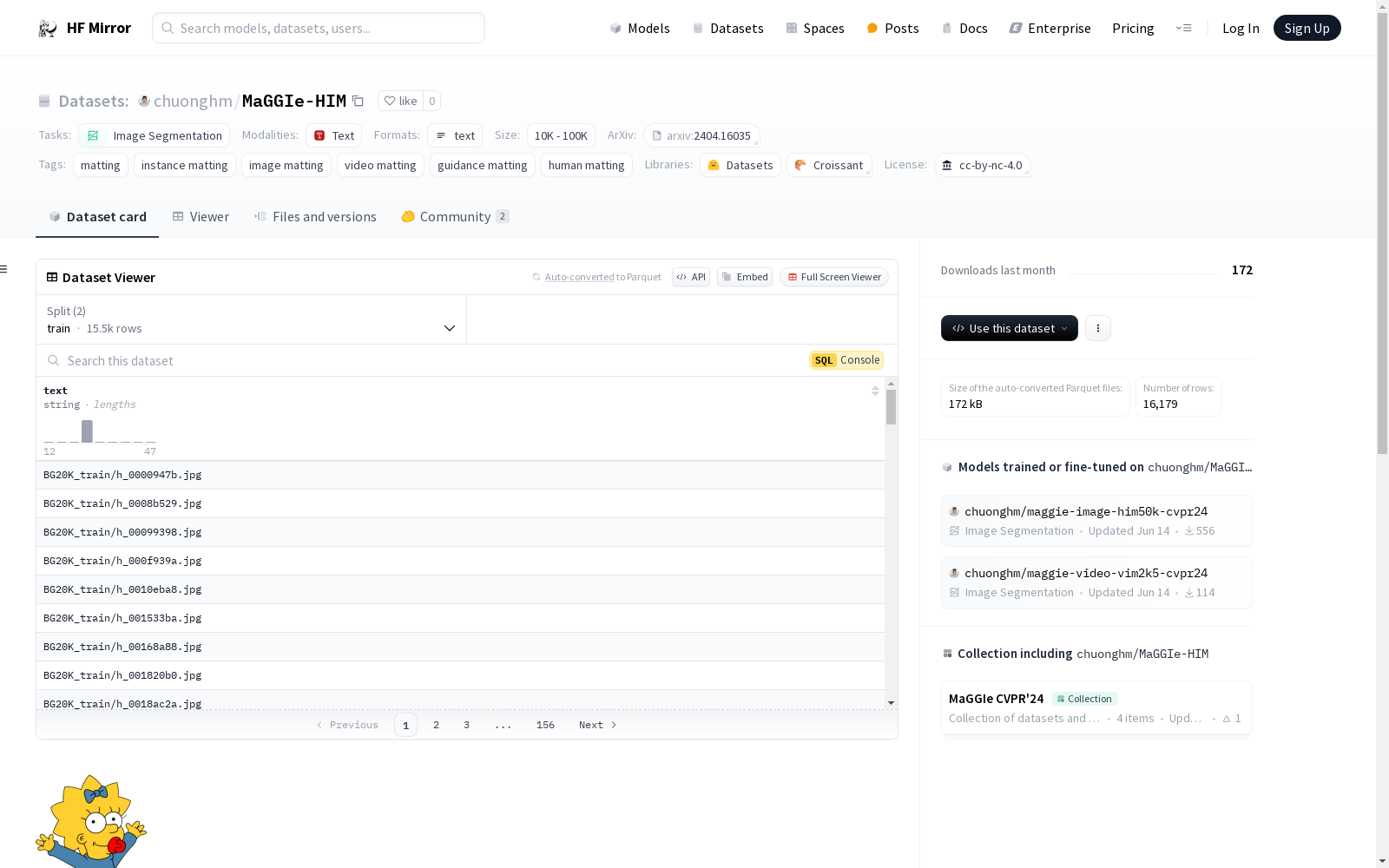The width and height of the screenshot is (1389, 868).
Task: Select row BG20K_train/h_0000947b.jpg
Action: [x=460, y=475]
